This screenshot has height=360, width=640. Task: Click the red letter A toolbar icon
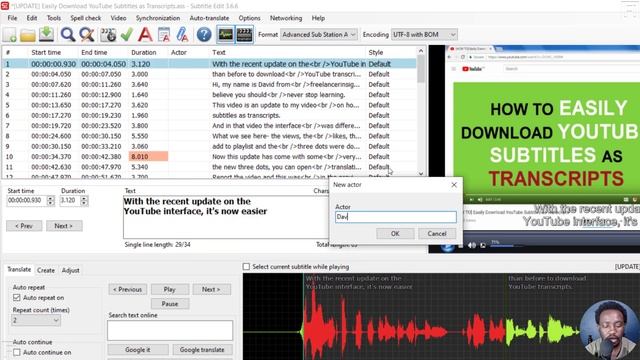point(145,35)
